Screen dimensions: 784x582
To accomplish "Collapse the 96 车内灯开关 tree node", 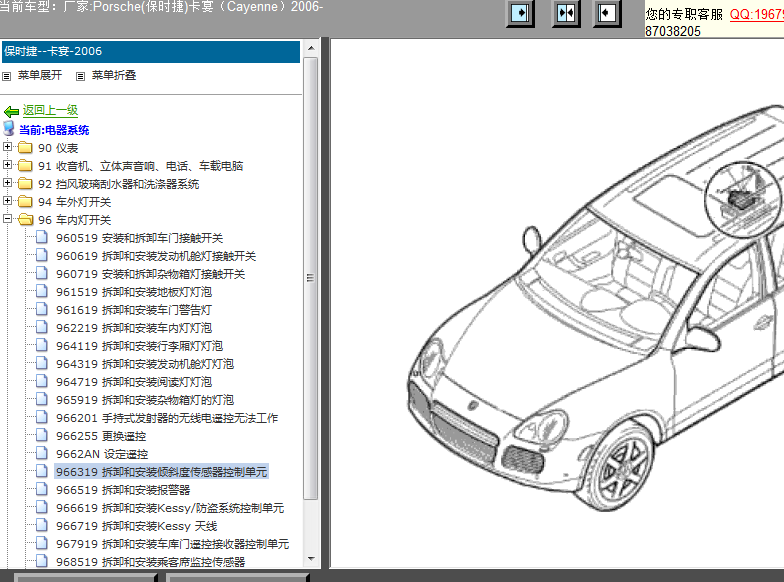I will [x=7, y=218].
